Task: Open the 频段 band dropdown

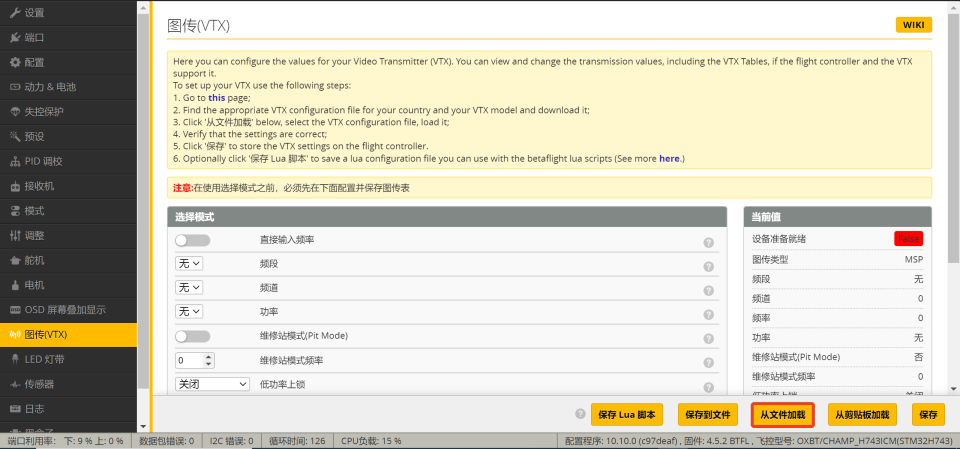Action: (189, 264)
